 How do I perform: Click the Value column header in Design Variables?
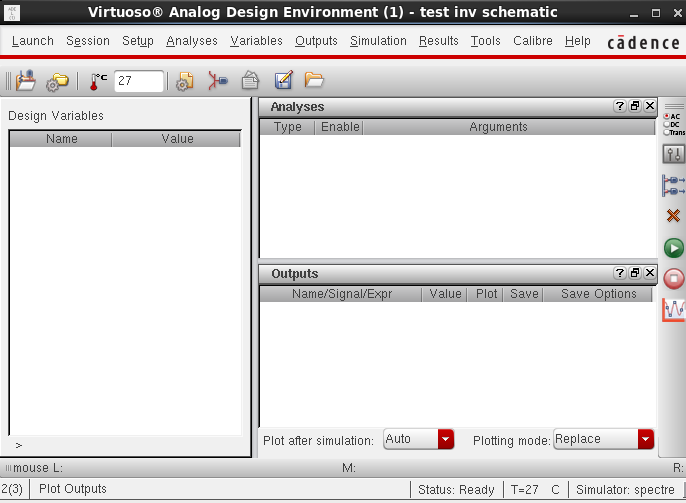click(x=176, y=139)
